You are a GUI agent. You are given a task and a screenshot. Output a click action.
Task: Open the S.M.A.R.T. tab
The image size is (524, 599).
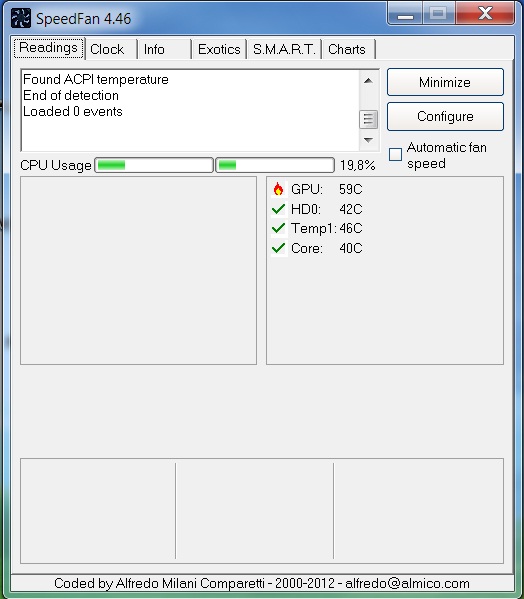(285, 49)
